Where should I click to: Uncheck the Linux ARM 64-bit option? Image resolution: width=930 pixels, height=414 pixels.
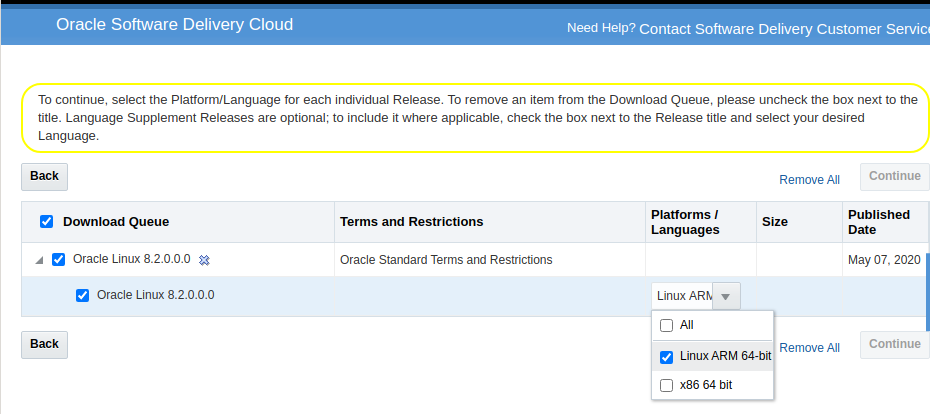tap(667, 356)
